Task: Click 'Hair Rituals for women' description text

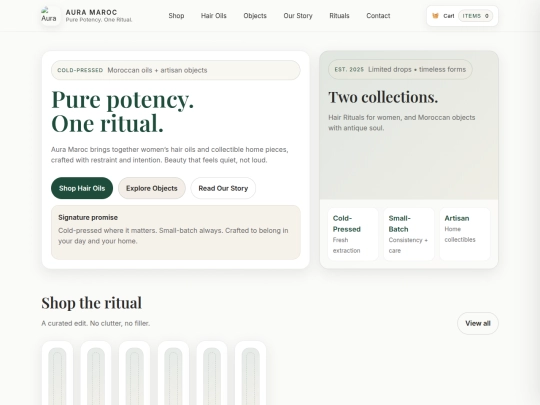Action: click(402, 123)
